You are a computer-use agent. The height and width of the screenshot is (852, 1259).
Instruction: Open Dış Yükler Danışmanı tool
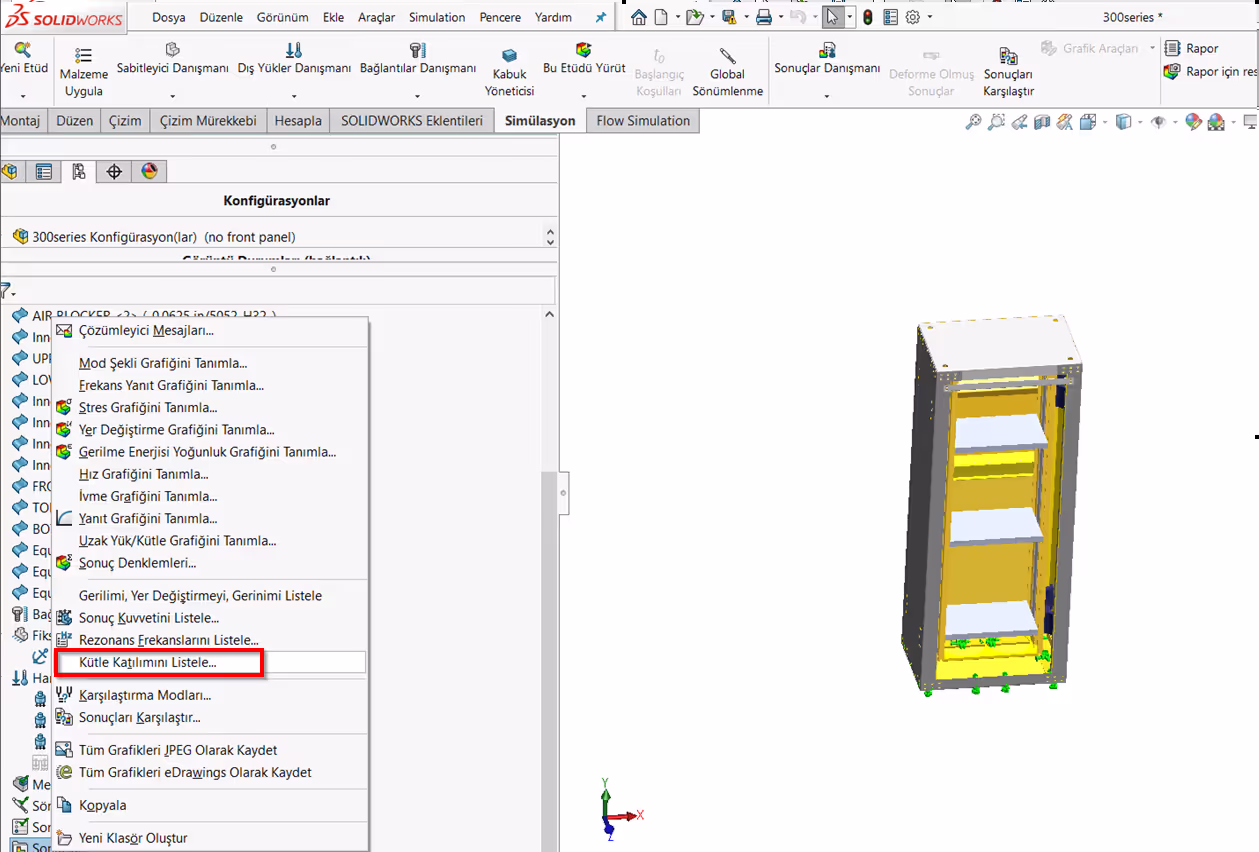294,60
